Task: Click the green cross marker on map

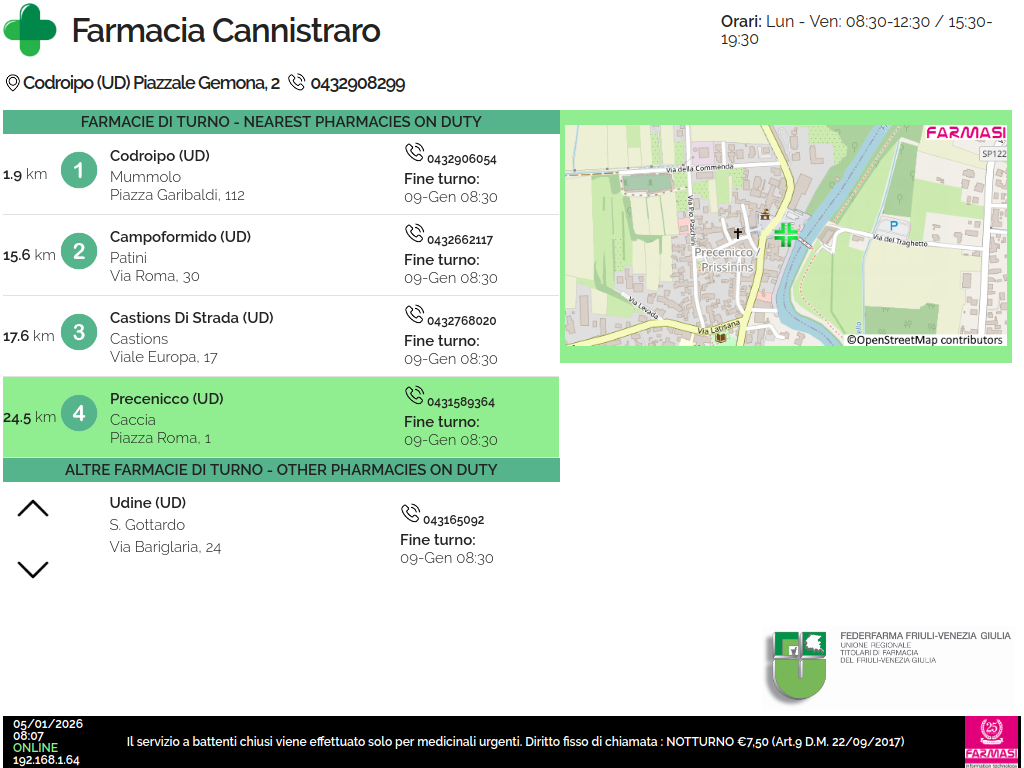Action: point(786,235)
